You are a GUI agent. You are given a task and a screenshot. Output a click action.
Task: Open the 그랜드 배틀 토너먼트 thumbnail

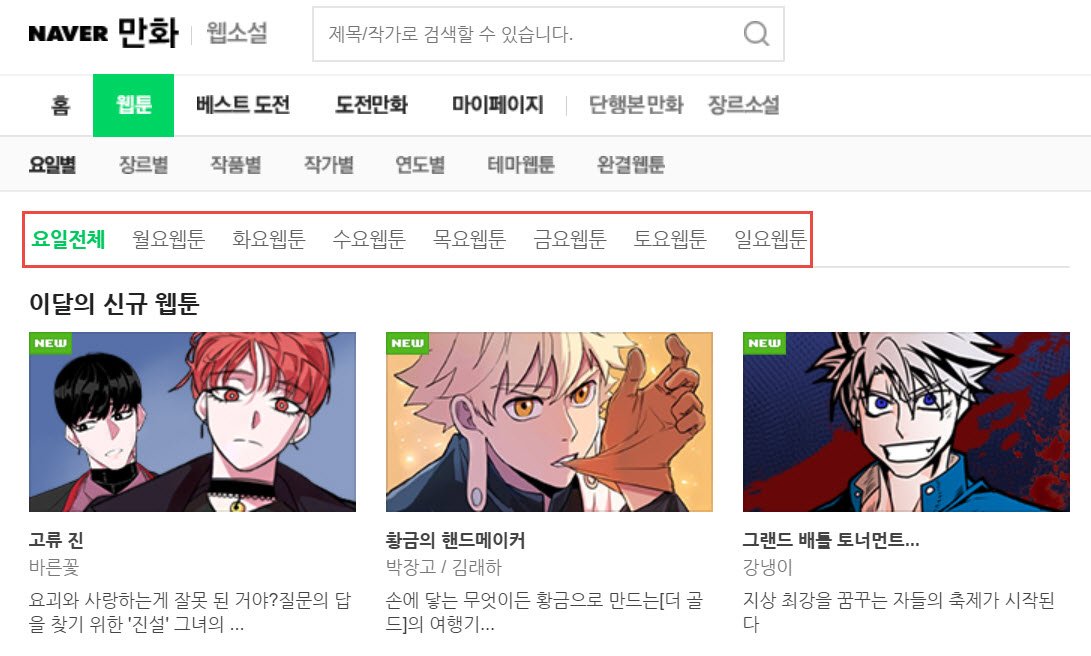907,422
